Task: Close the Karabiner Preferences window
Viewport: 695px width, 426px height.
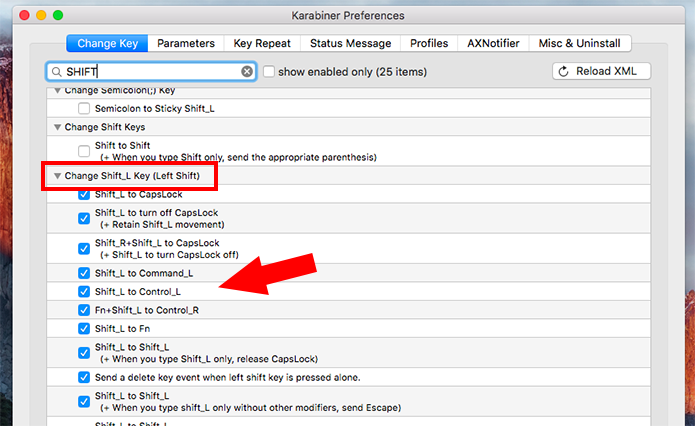Action: (24, 16)
